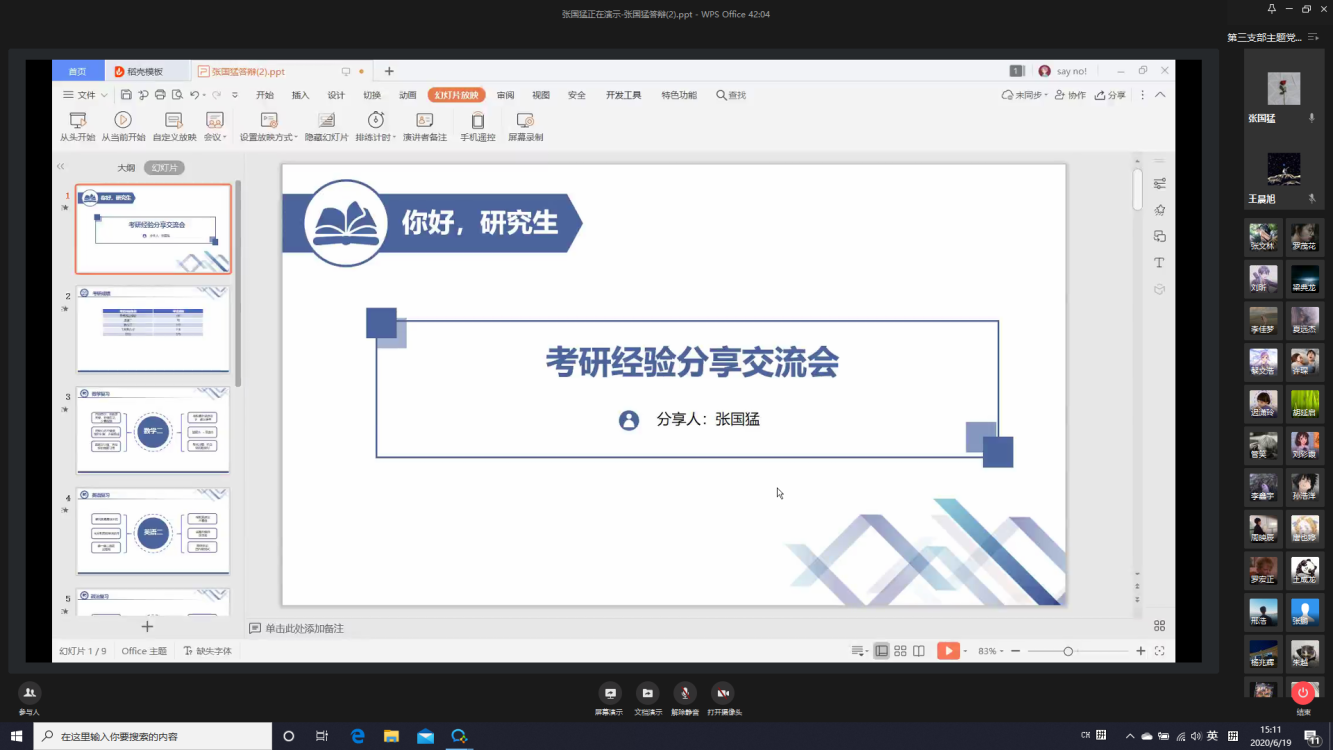Open the 83% zoom level dropdown
The width and height of the screenshot is (1333, 750).
(x=991, y=651)
